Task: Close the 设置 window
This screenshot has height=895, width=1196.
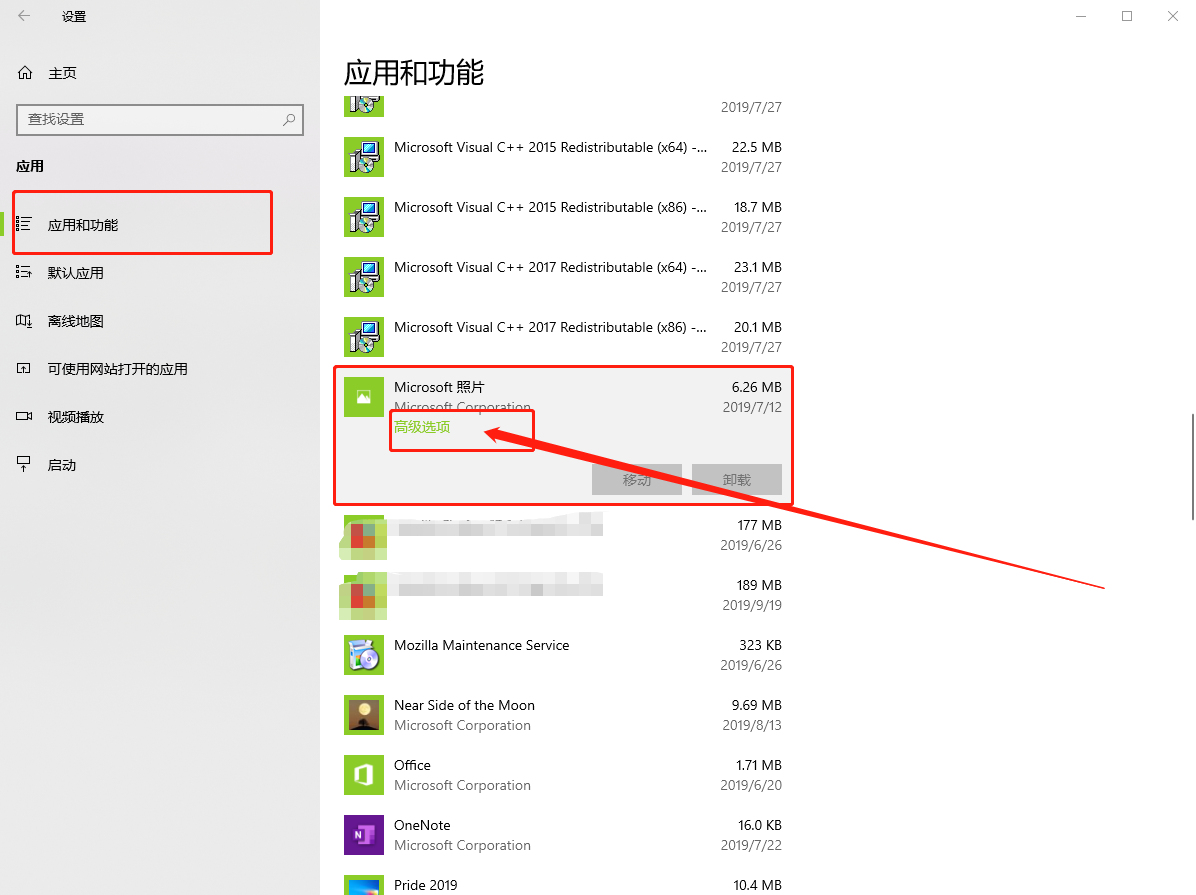Action: tap(1172, 16)
